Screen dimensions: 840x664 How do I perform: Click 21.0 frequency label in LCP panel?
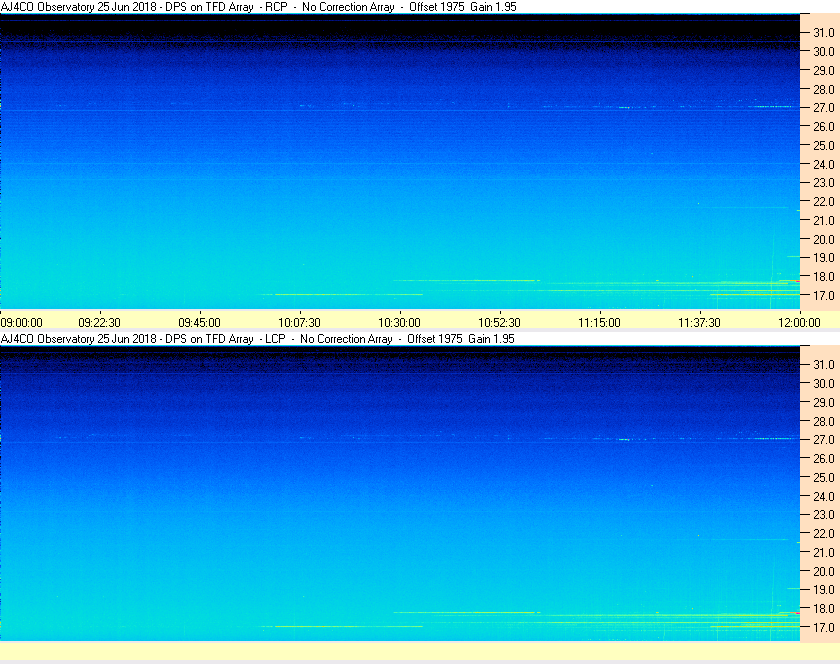click(824, 552)
